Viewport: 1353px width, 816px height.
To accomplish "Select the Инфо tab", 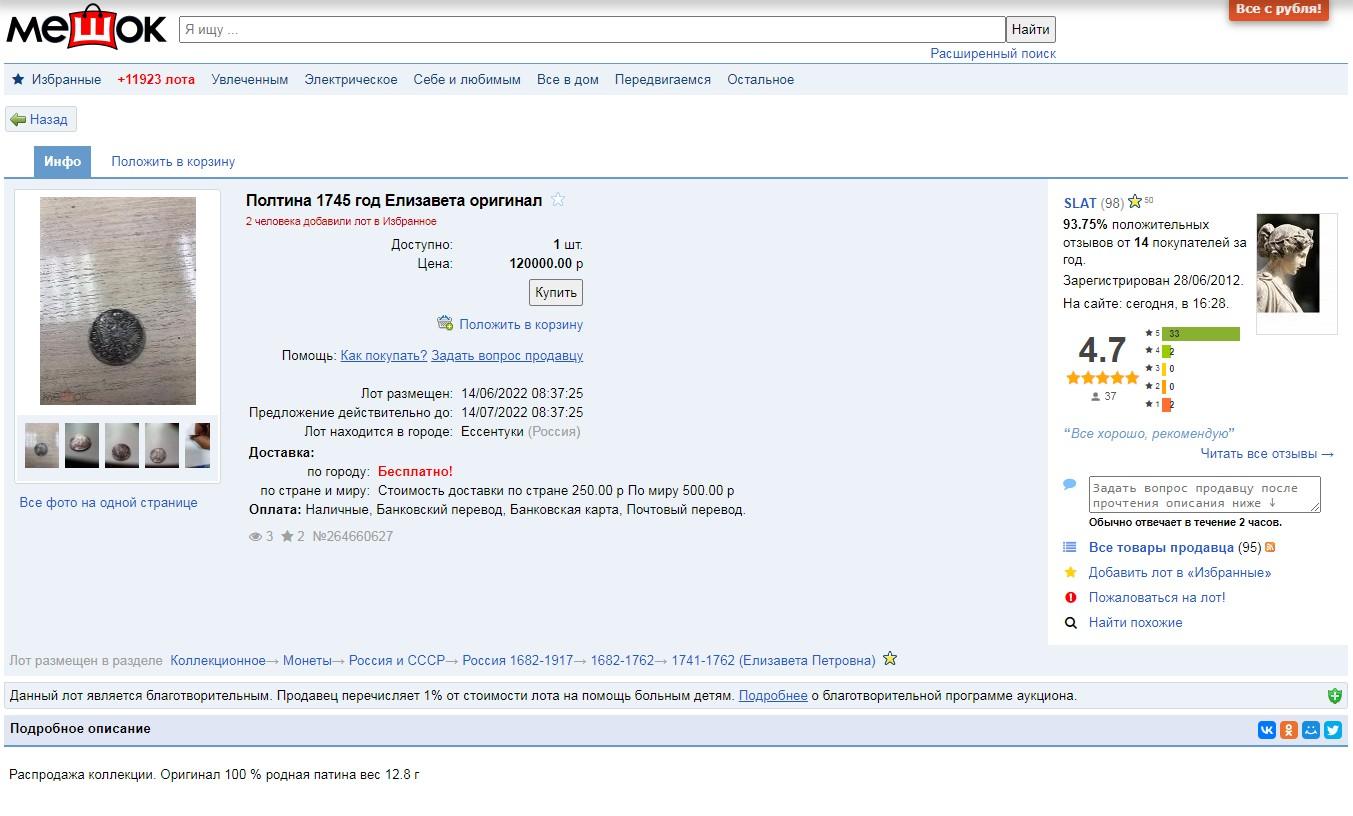I will 62,162.
